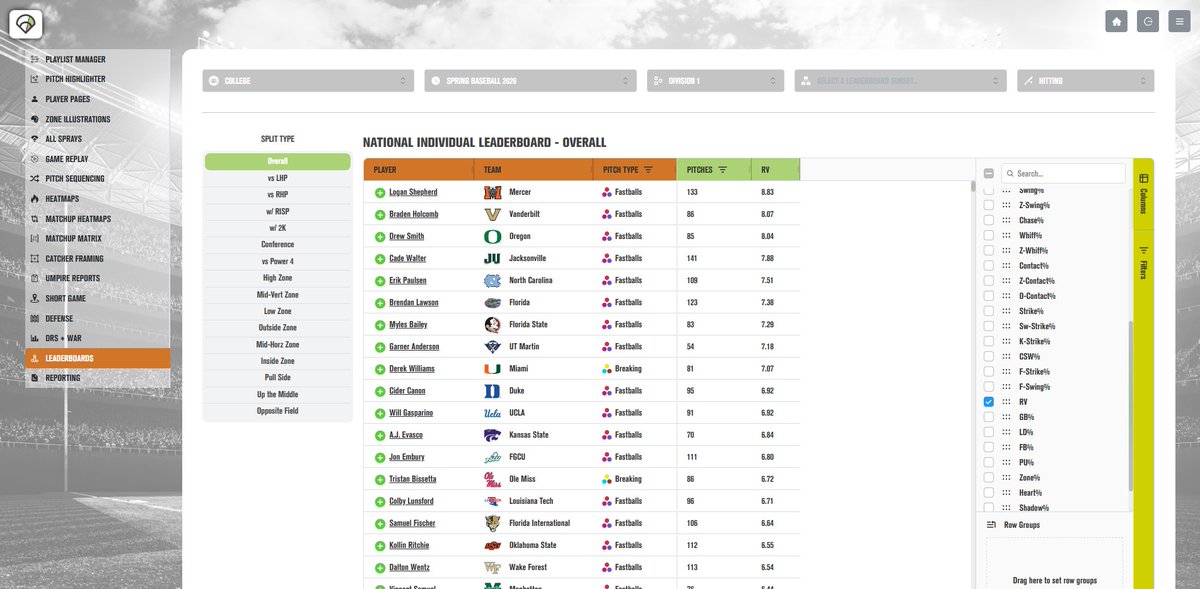Click the Duke team logo
Viewport: 1200px width, 589px height.
point(492,391)
